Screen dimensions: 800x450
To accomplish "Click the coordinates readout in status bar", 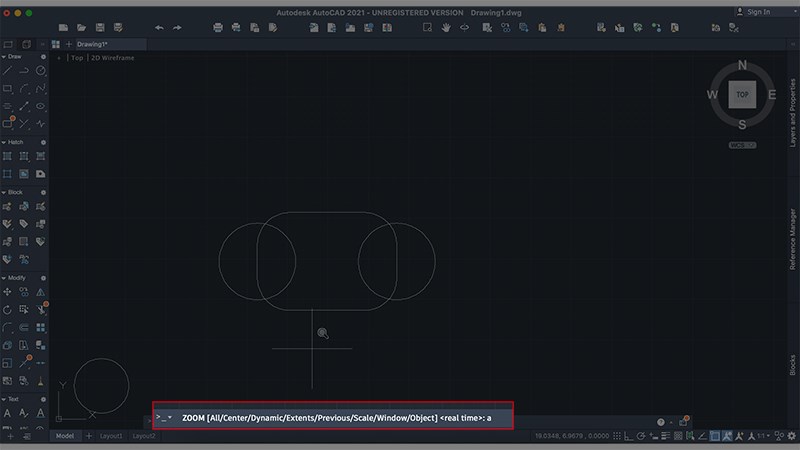I will pyautogui.click(x=572, y=436).
